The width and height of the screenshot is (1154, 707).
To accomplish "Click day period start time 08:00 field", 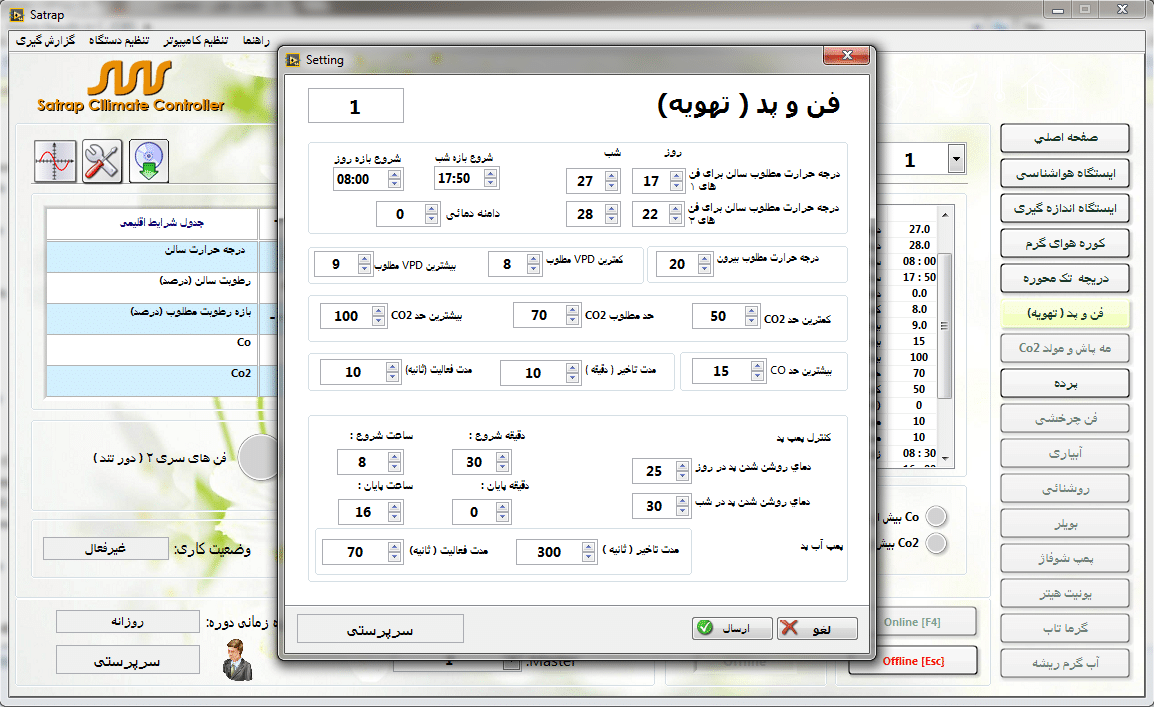I will pos(360,179).
